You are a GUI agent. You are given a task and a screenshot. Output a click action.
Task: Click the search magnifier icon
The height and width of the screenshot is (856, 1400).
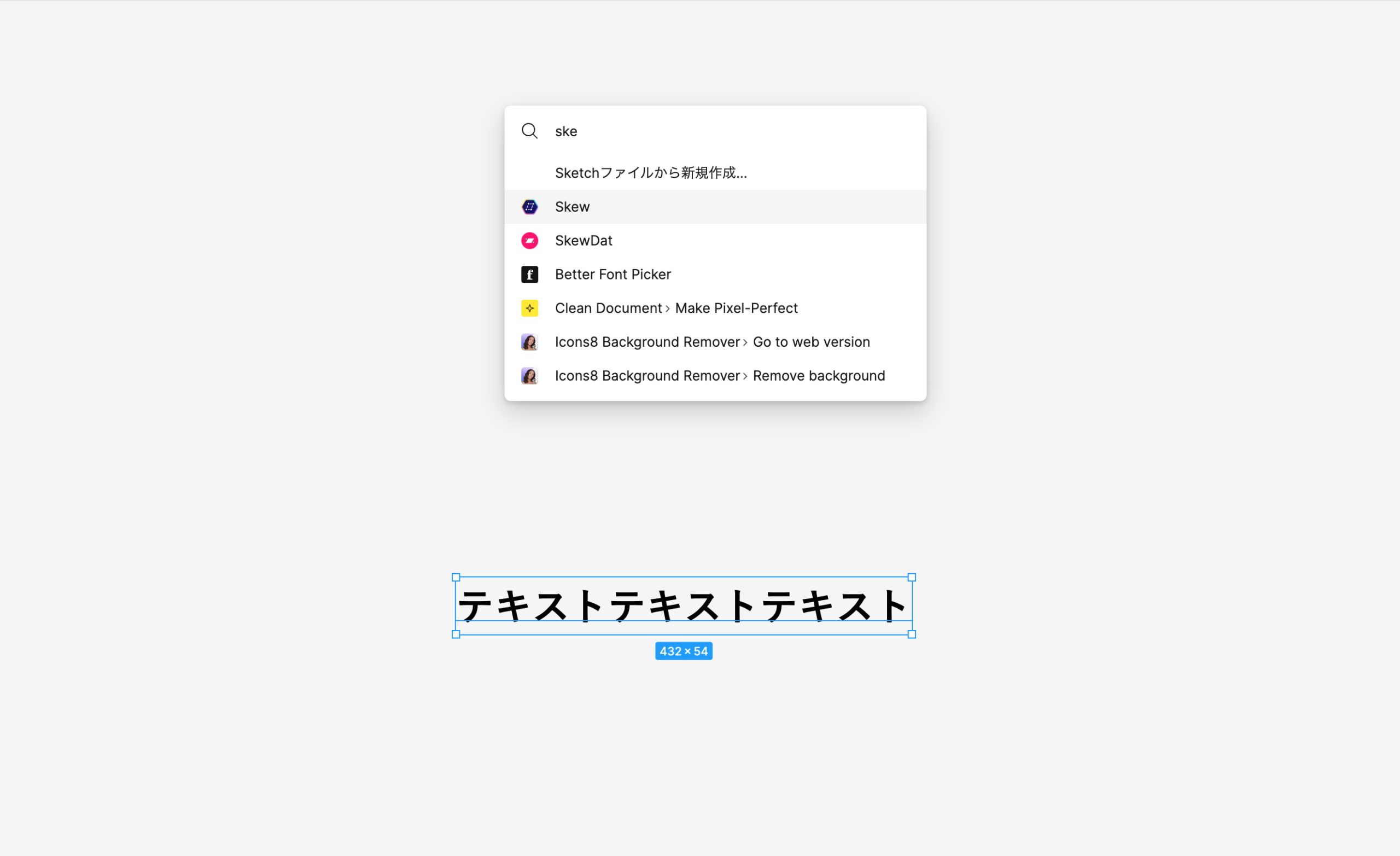pyautogui.click(x=529, y=131)
